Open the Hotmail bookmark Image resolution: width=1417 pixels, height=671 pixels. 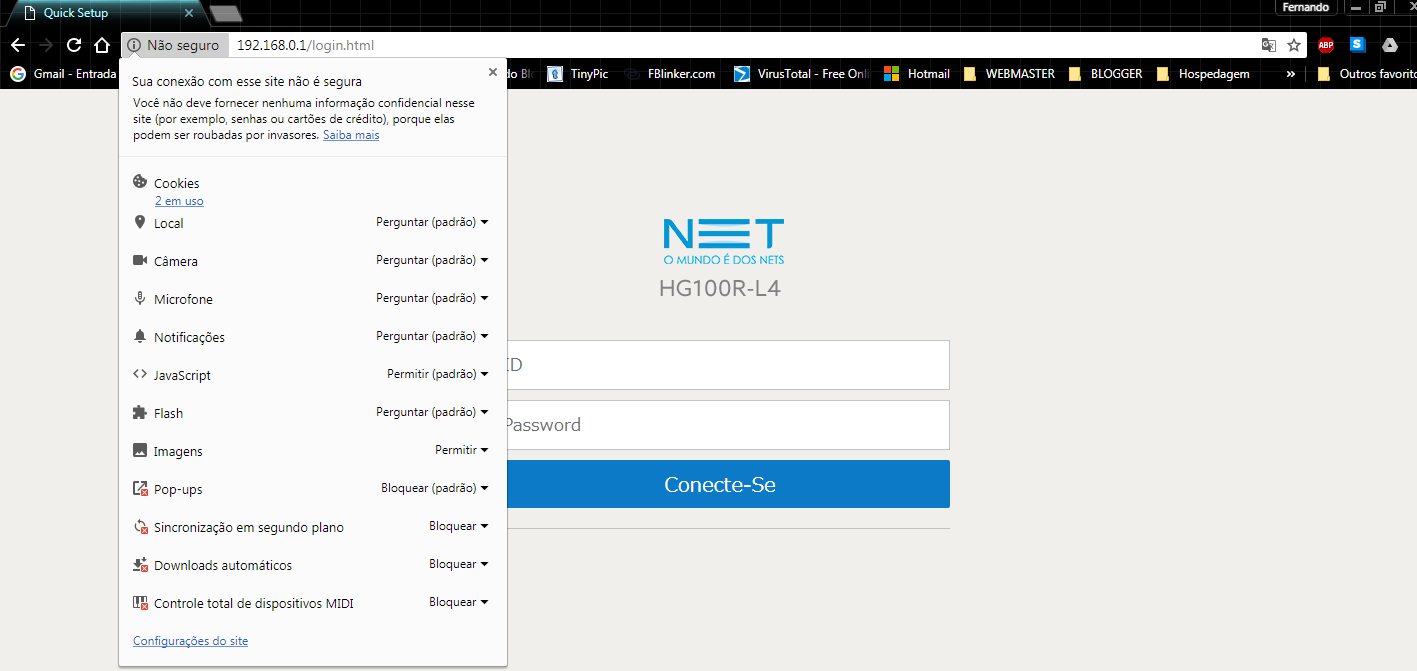tap(916, 74)
